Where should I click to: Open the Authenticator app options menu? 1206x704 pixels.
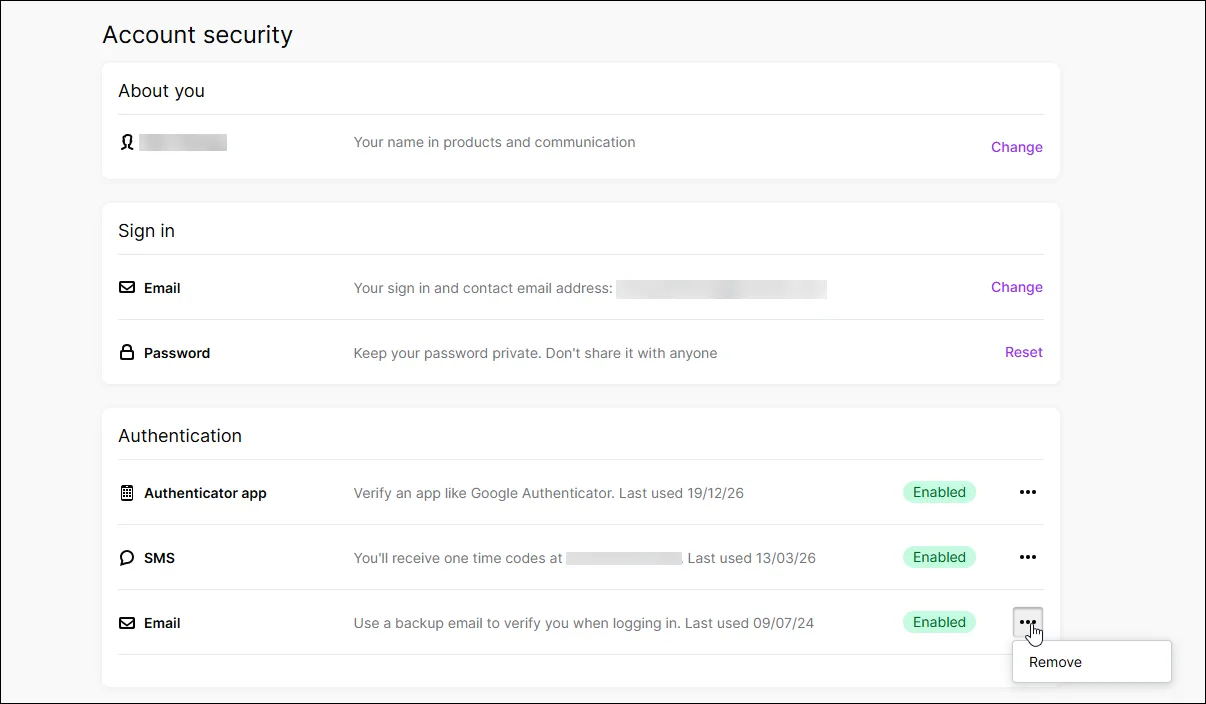pos(1028,492)
